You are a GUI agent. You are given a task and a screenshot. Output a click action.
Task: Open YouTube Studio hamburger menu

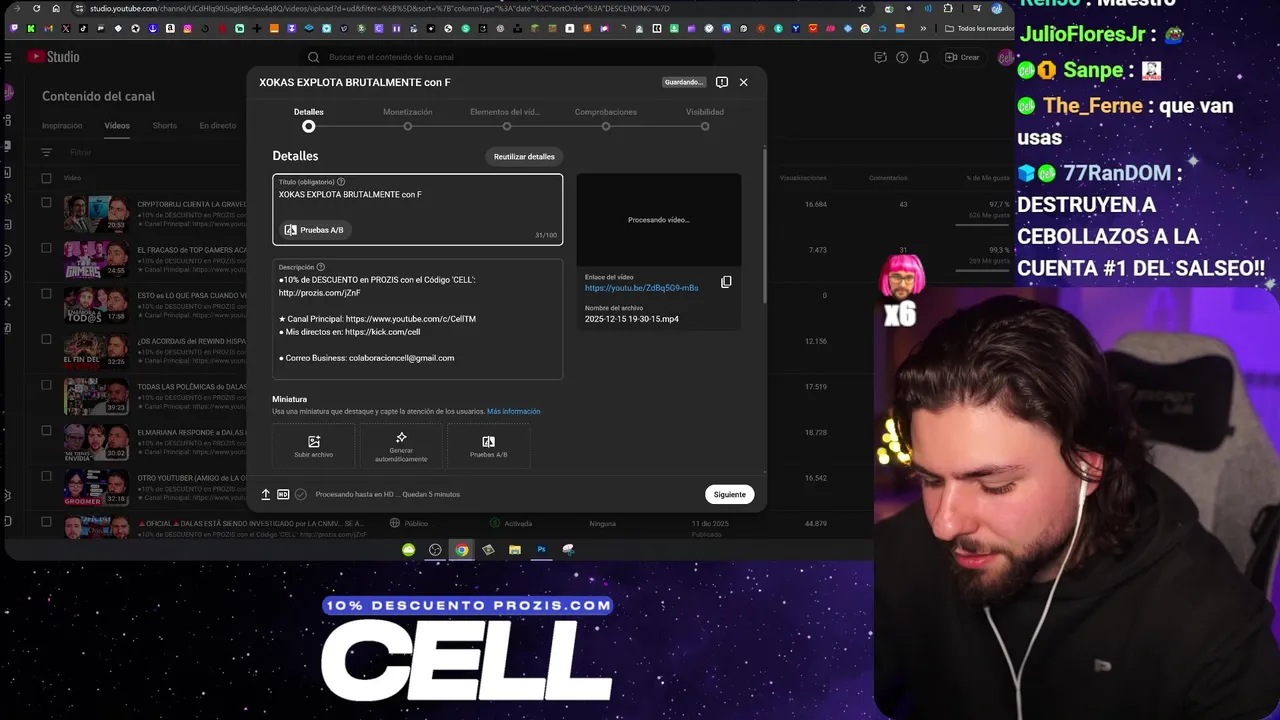click(x=9, y=57)
